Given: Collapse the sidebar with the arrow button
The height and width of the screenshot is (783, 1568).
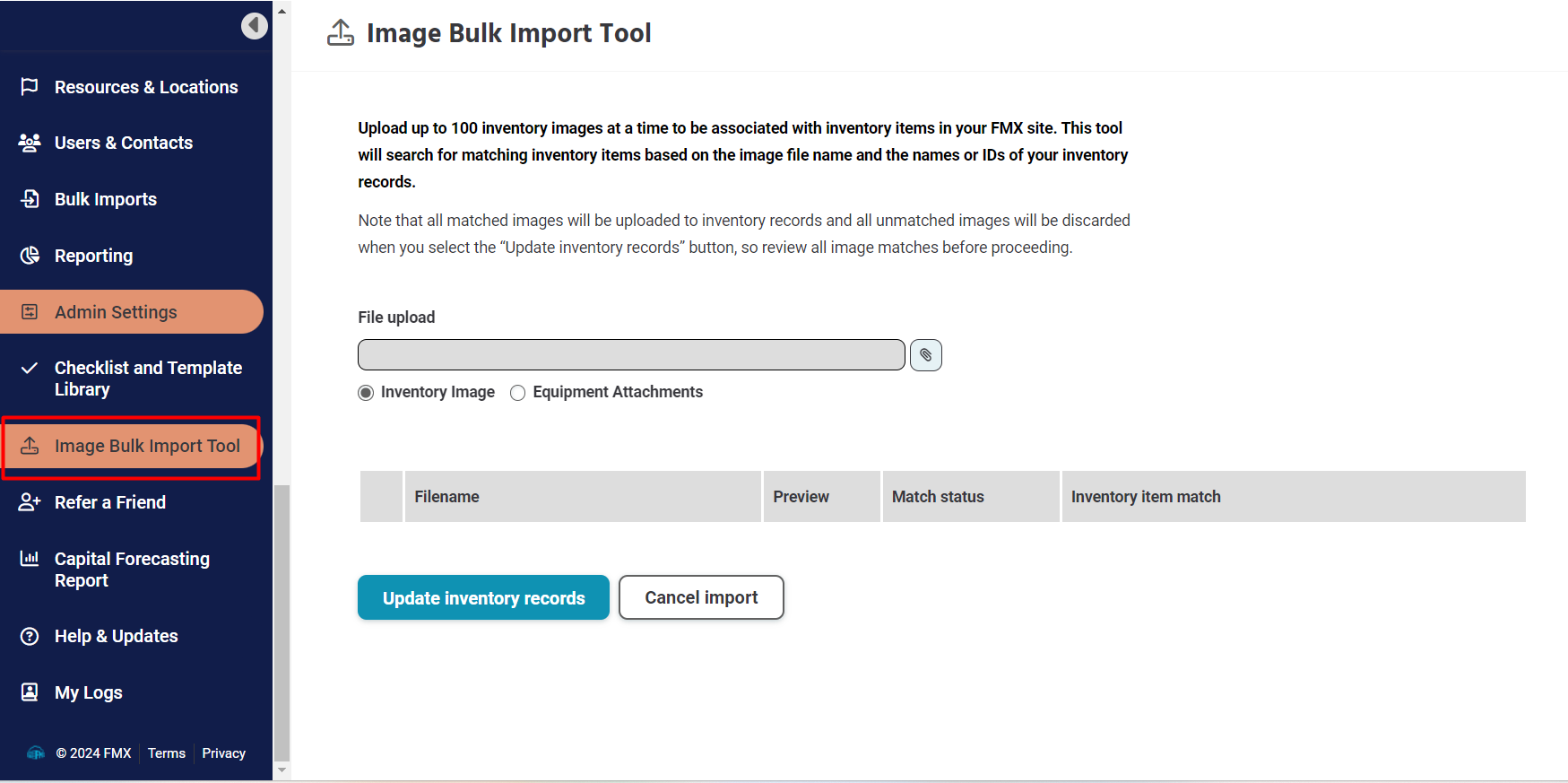Looking at the screenshot, I should click(x=255, y=25).
